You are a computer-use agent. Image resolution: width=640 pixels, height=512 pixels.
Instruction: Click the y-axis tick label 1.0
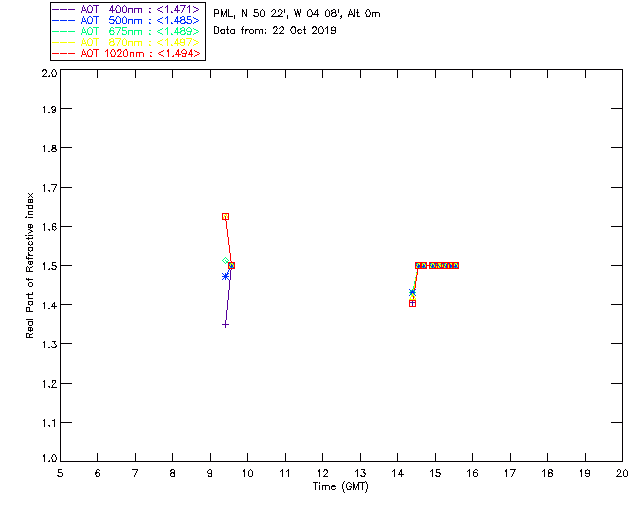point(49,458)
